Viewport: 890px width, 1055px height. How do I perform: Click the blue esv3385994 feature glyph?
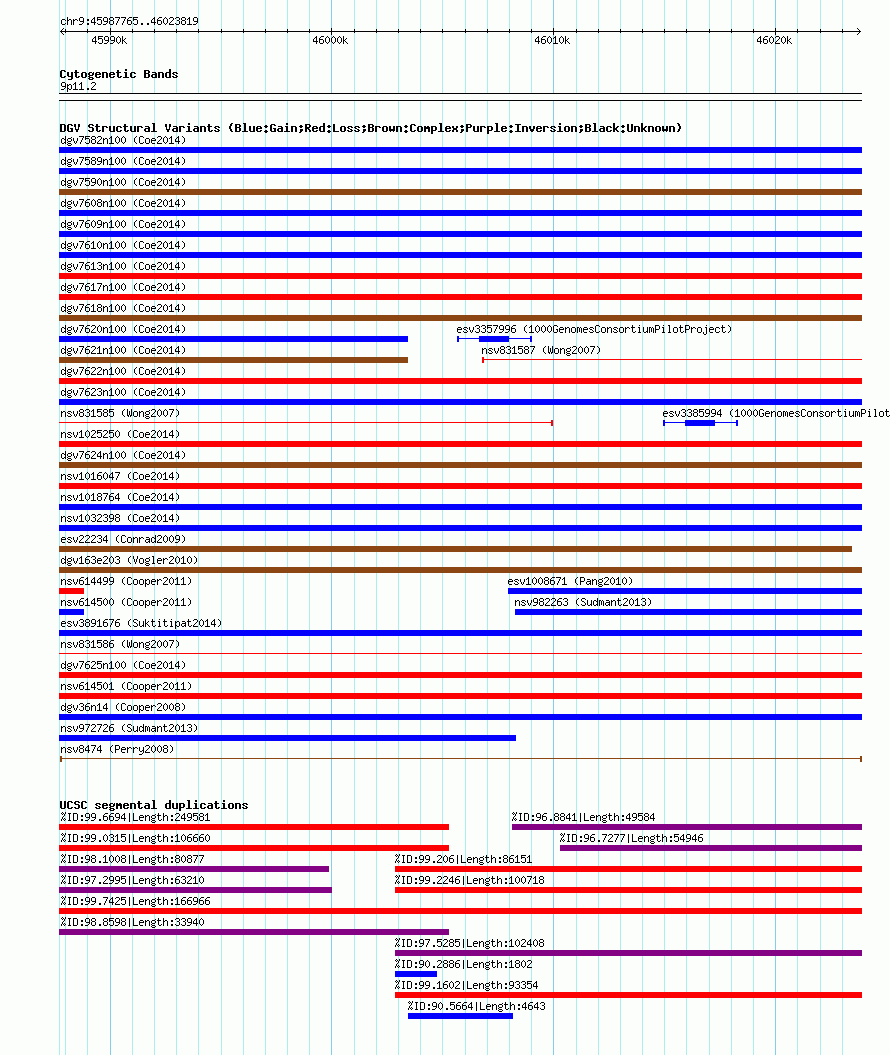pyautogui.click(x=700, y=423)
